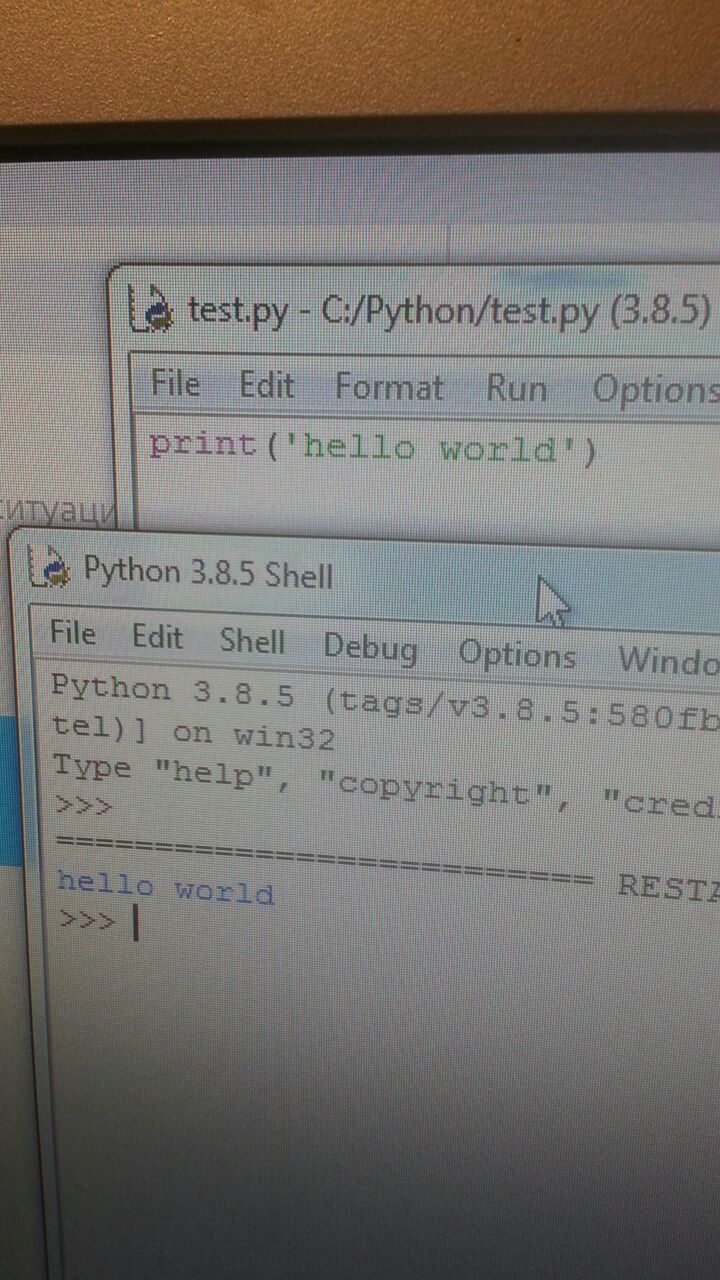This screenshot has height=1280, width=720.
Task: Click the 'hello world' output line in Shell
Action: coord(165,886)
